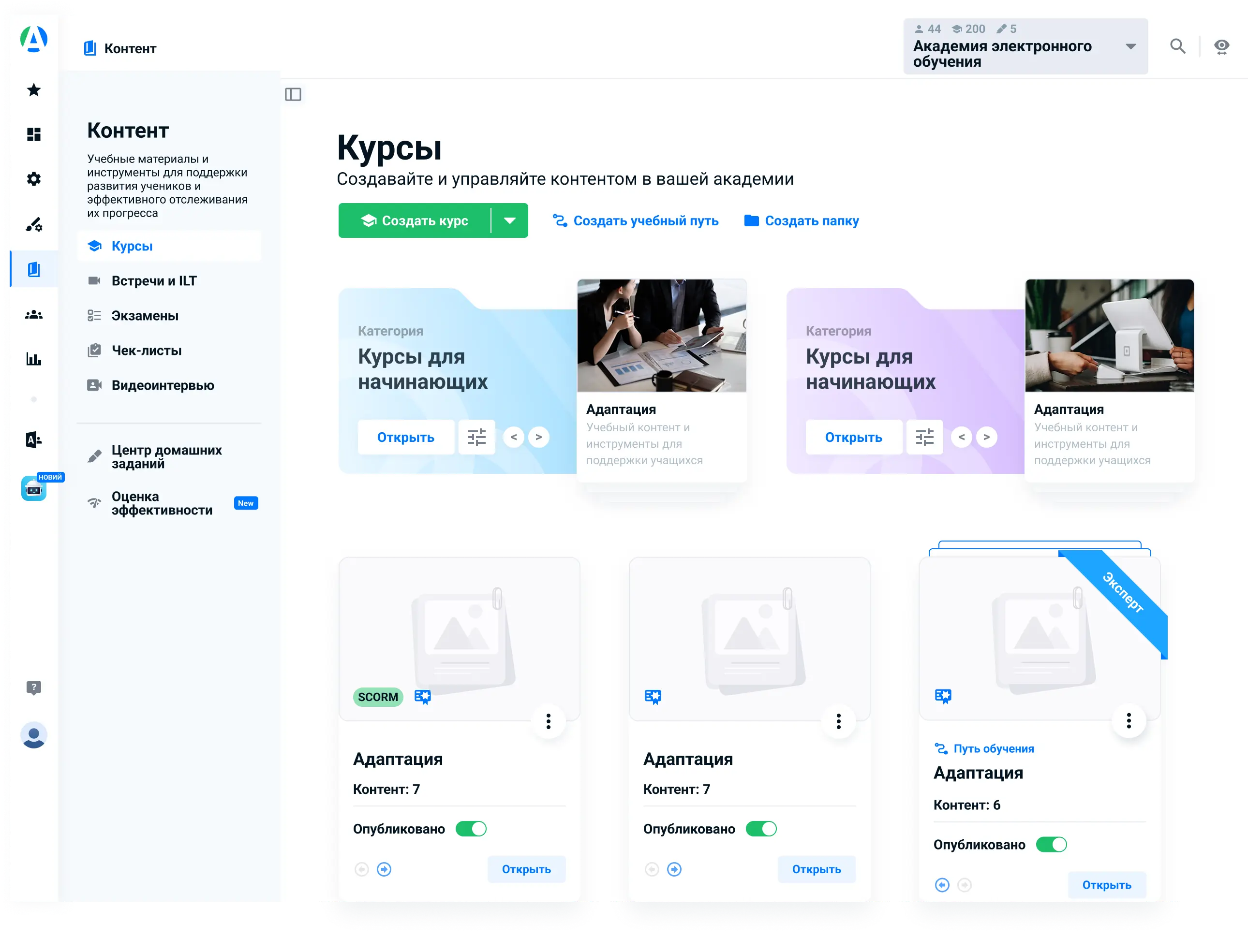Open three-dot menu on the SCORM course card
The image size is (1248, 952).
[x=549, y=721]
